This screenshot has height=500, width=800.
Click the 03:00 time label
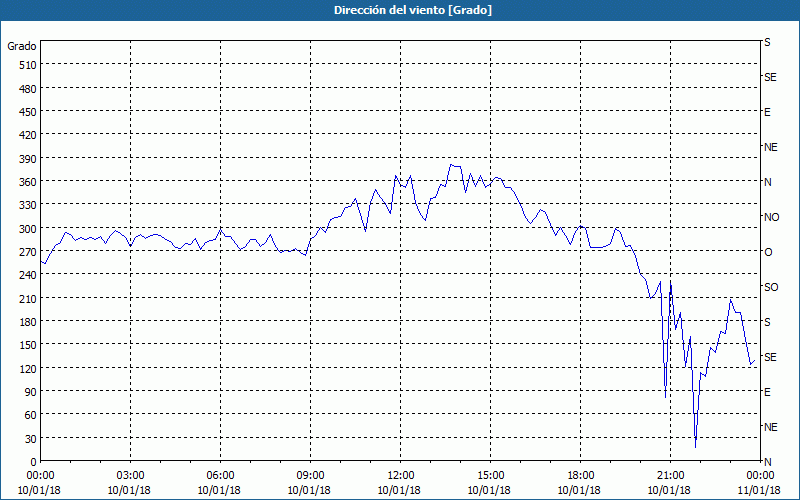130,476
